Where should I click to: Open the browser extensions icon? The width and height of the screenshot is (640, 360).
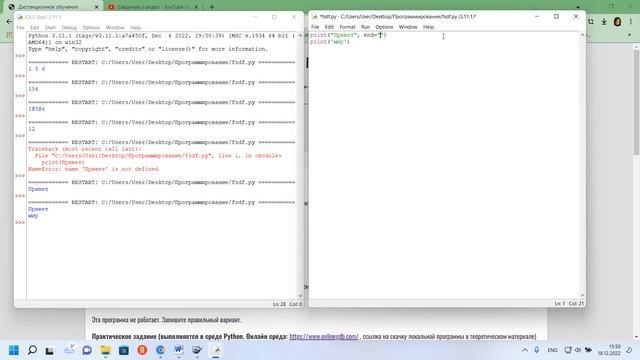pos(591,22)
